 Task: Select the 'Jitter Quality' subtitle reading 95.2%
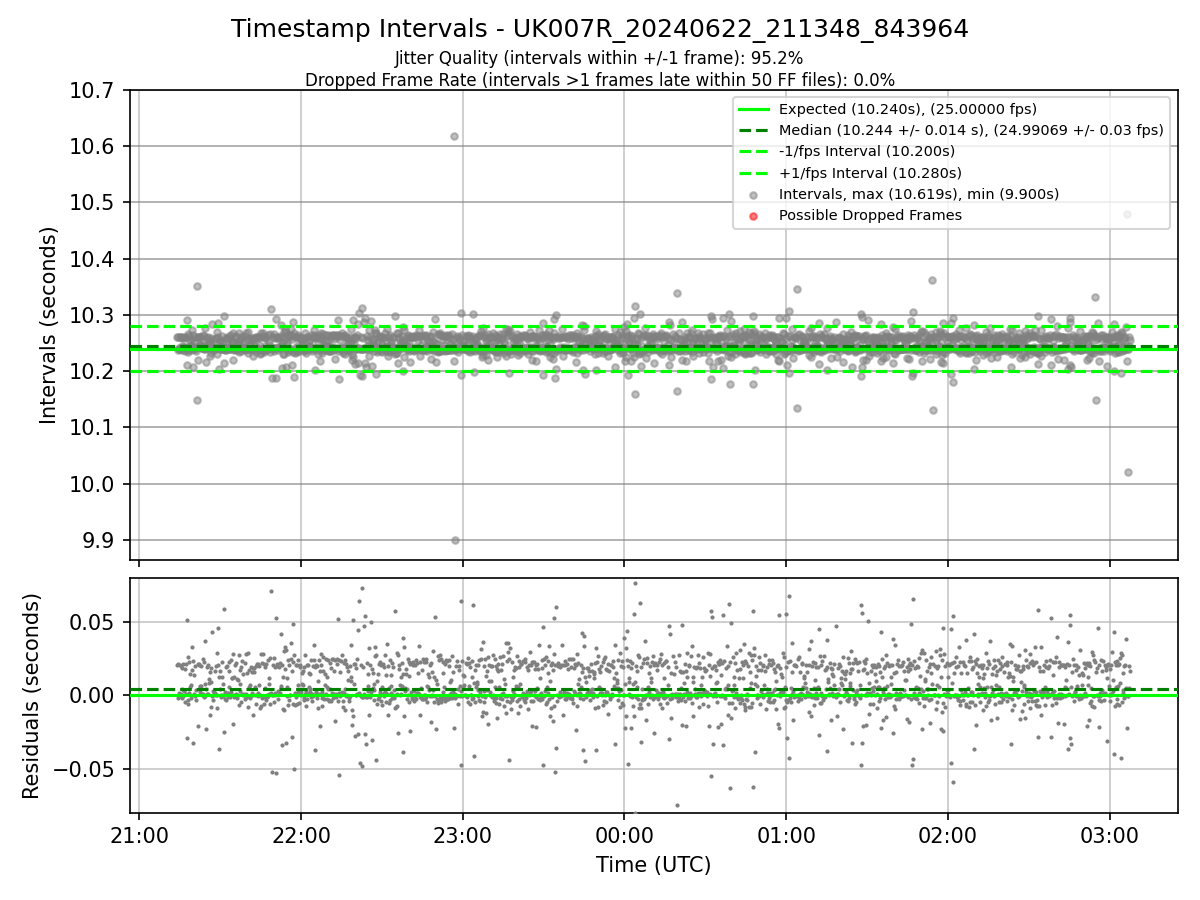(x=599, y=58)
